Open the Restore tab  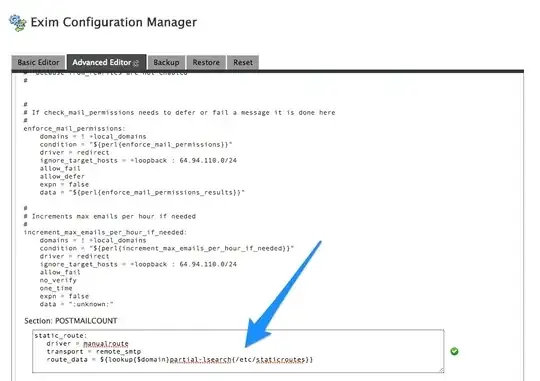point(206,62)
